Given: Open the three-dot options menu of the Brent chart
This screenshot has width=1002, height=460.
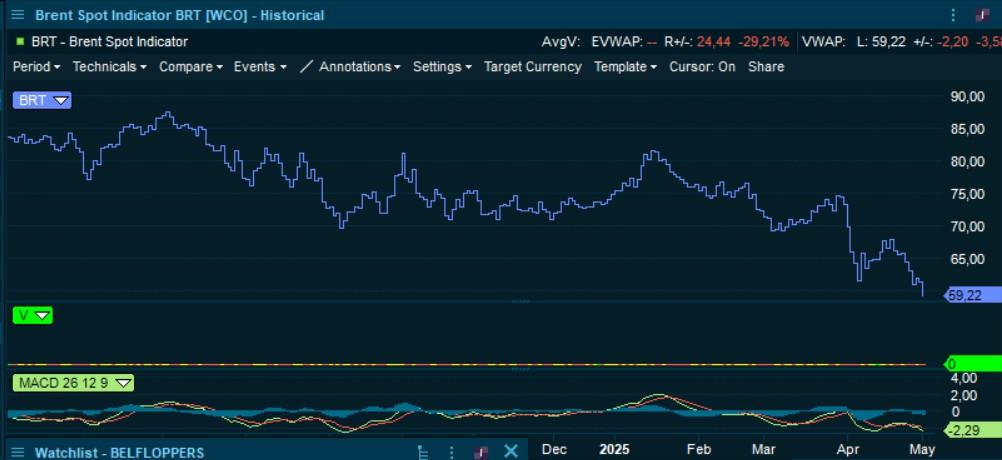Looking at the screenshot, I should click(953, 15).
